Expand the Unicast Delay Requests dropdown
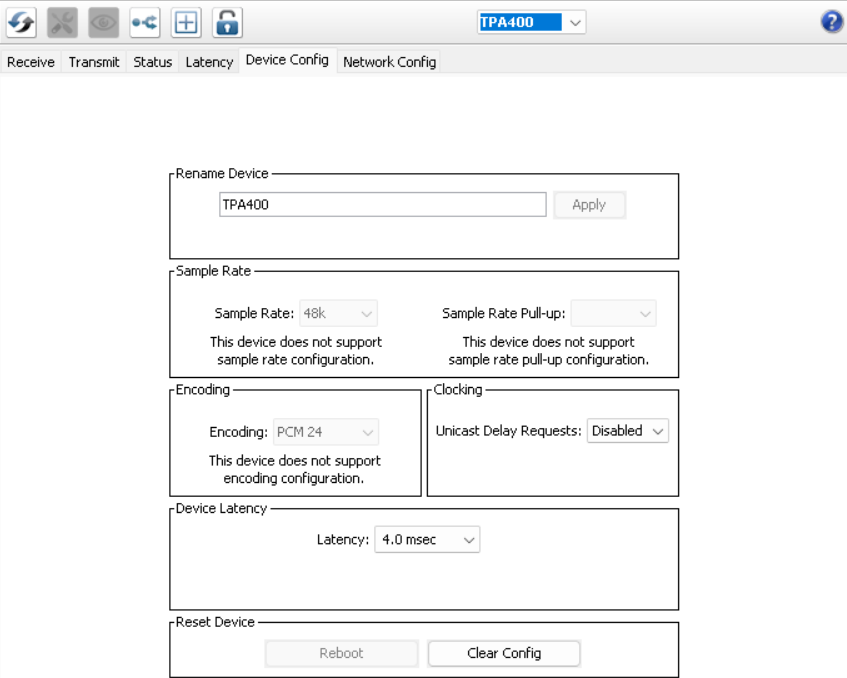Image resolution: width=847 pixels, height=678 pixels. 627,431
